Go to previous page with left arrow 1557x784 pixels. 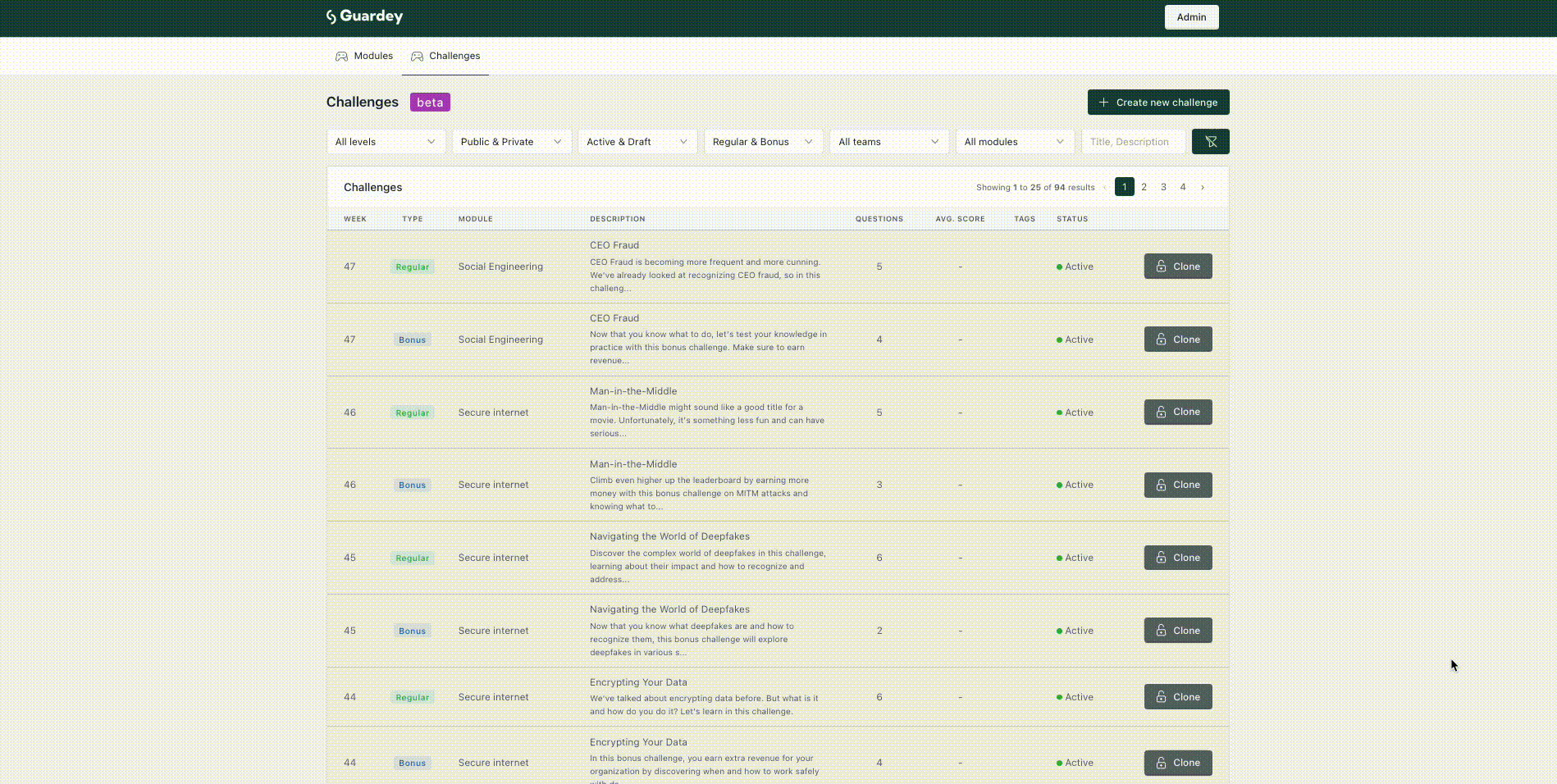coord(1104,188)
